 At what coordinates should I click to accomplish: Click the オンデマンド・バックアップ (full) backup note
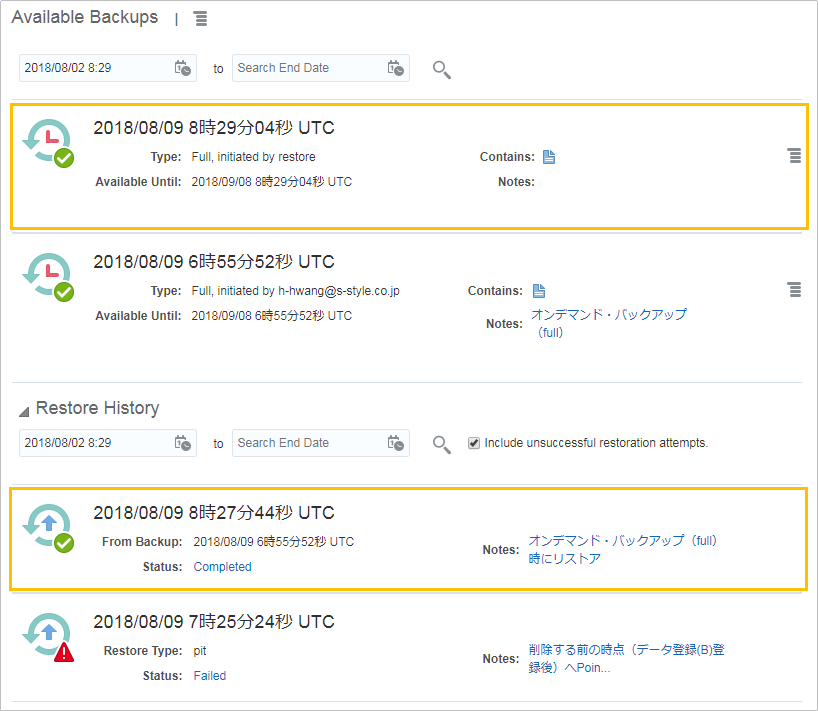point(608,323)
